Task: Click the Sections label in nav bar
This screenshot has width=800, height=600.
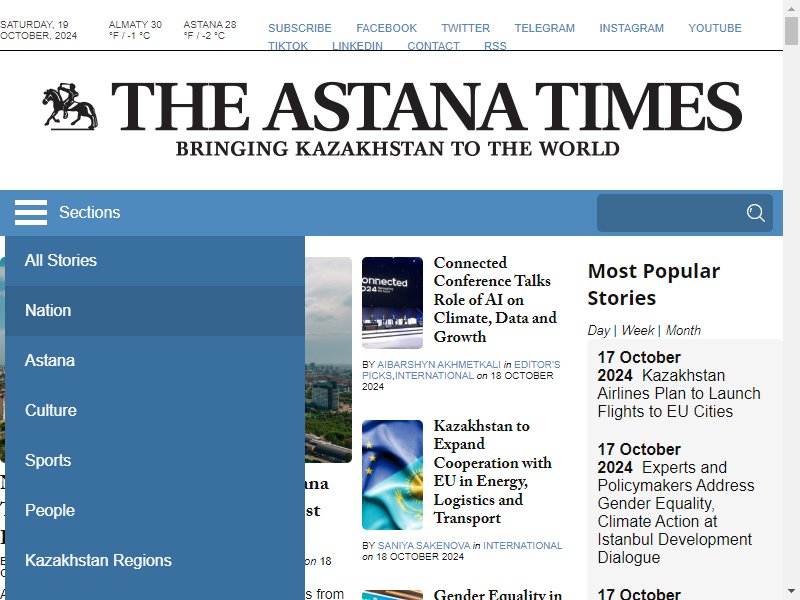Action: point(89,212)
